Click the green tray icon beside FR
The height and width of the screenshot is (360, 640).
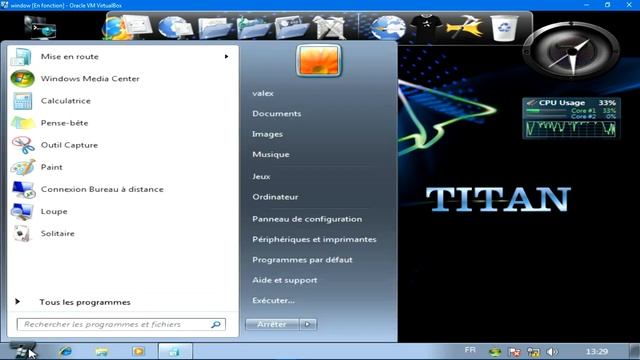click(495, 352)
